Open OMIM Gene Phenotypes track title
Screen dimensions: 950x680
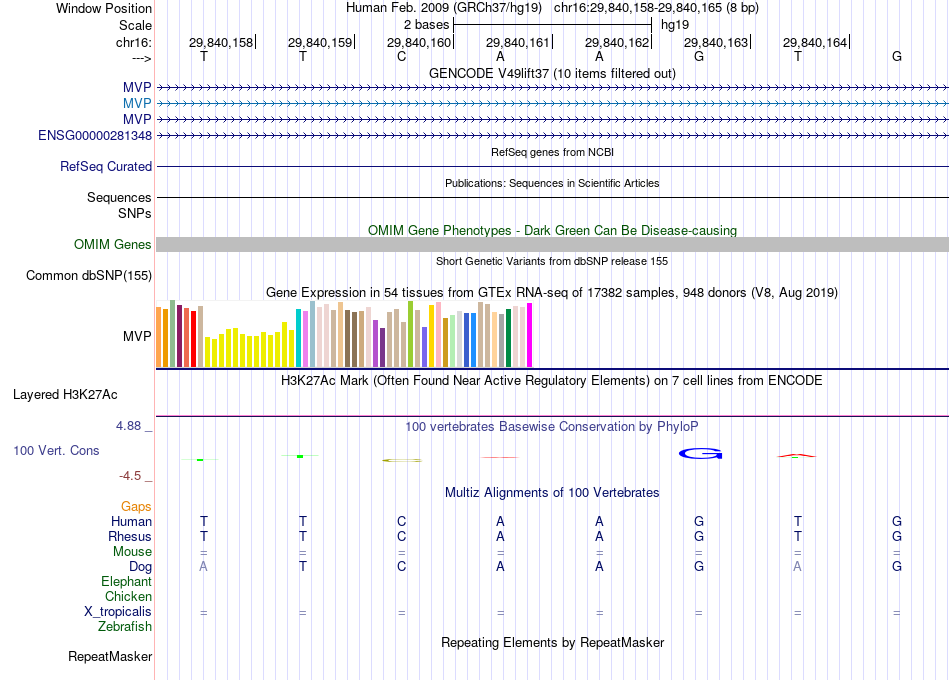pos(552,231)
